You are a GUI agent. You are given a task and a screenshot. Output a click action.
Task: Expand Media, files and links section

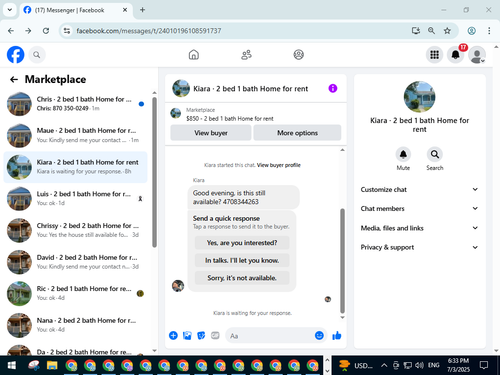(419, 228)
